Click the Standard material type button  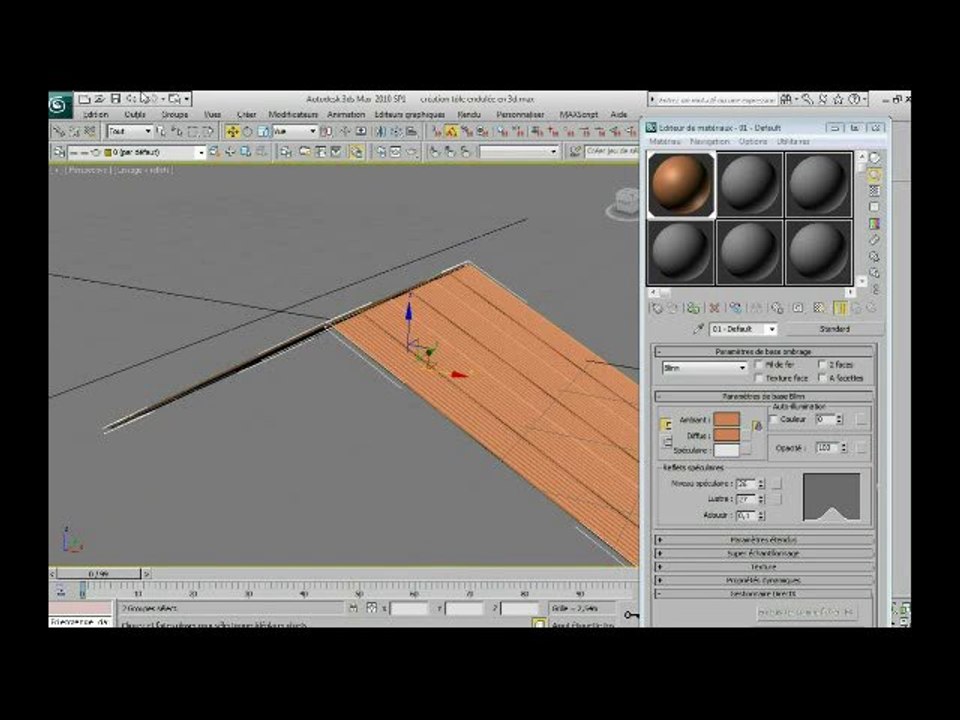(834, 329)
